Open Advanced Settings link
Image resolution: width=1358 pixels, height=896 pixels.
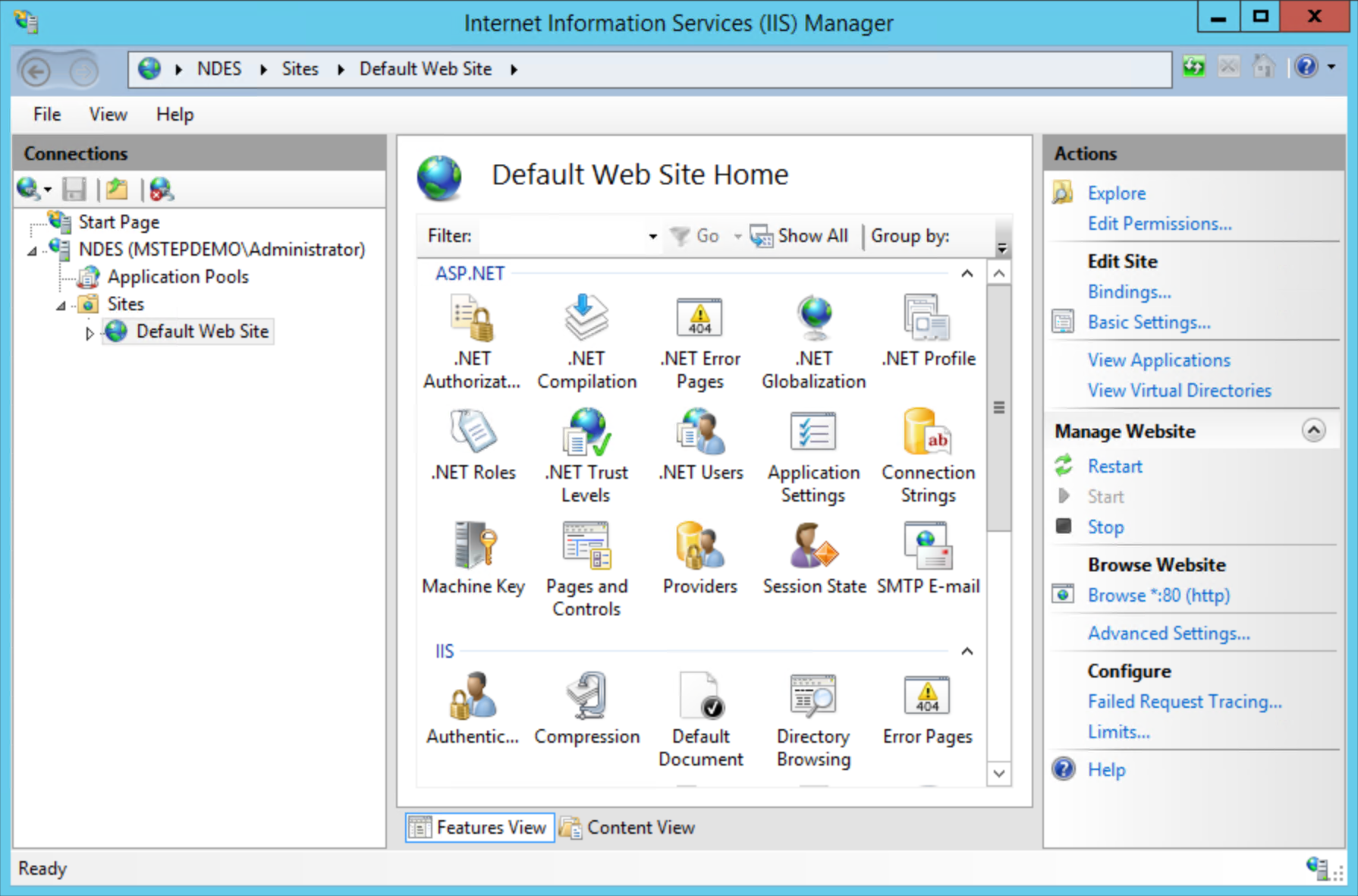[1168, 633]
